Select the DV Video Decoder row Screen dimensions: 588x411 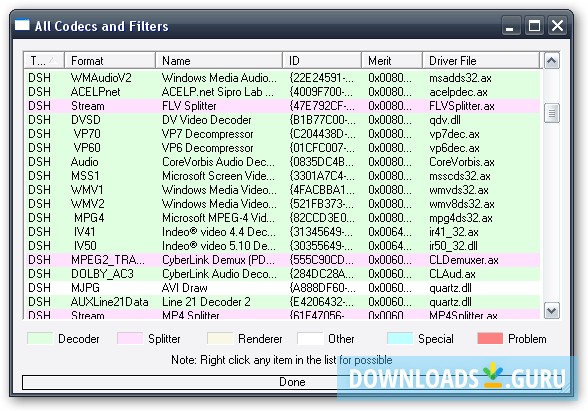(x=282, y=120)
